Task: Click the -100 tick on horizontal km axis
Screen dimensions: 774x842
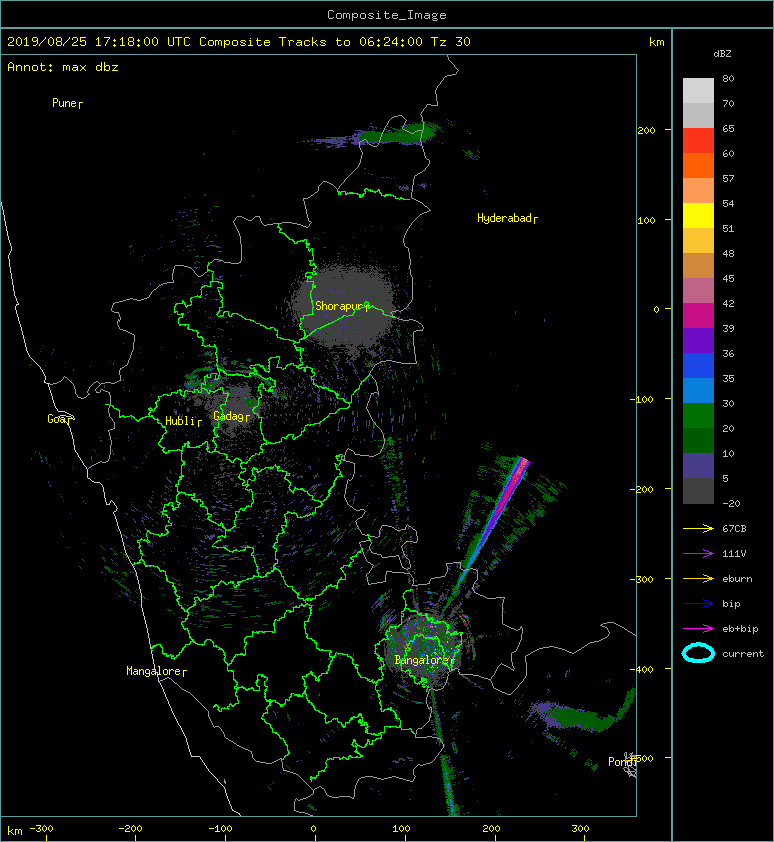Action: pos(220,829)
